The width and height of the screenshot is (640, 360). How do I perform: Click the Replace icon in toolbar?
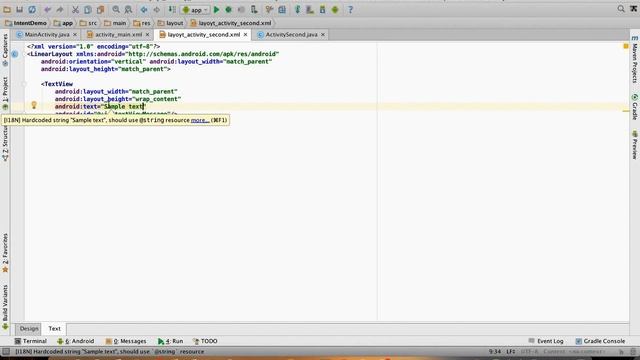coord(128,9)
